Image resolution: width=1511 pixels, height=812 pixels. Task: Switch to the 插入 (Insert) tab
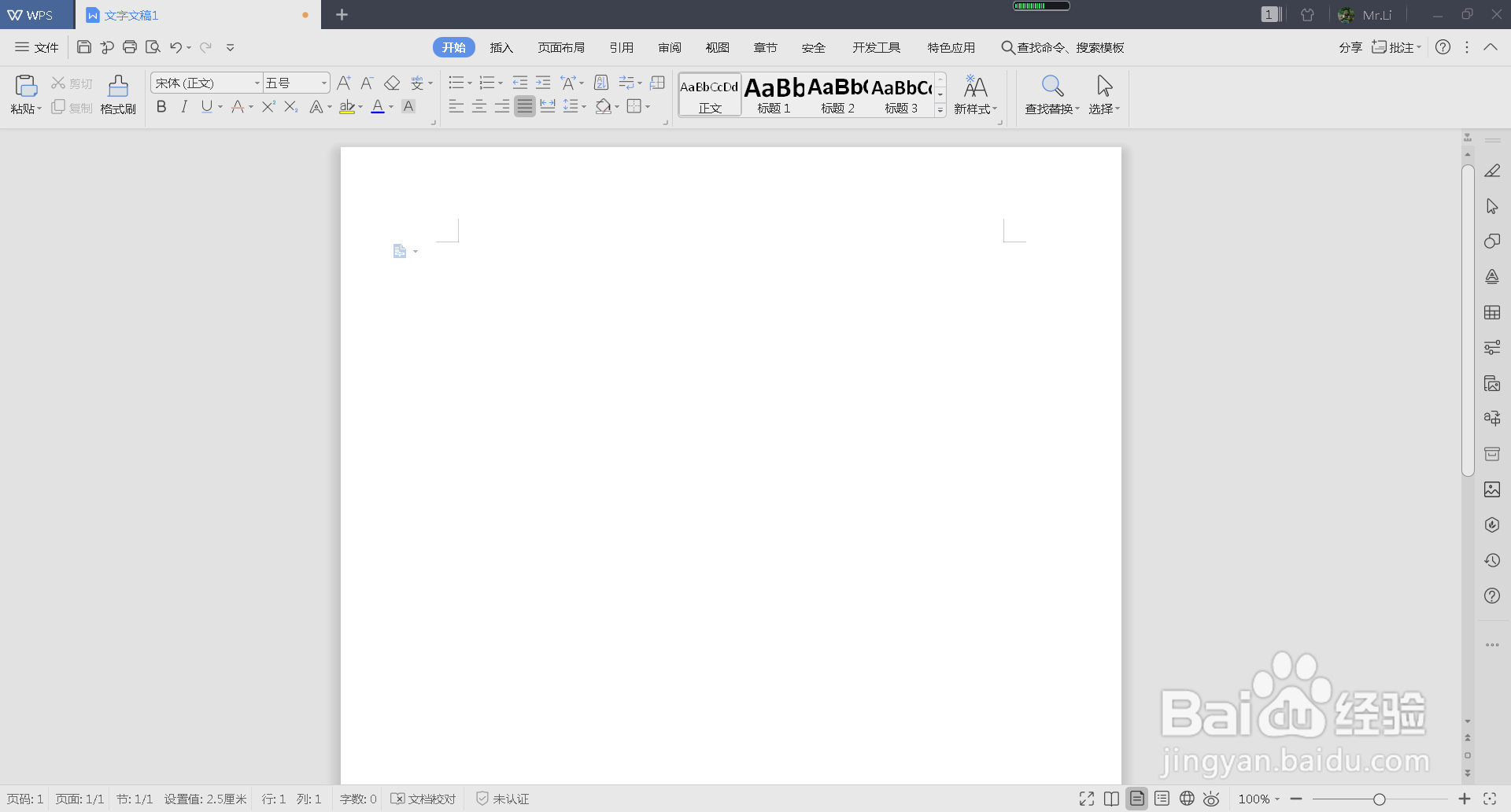coord(501,47)
